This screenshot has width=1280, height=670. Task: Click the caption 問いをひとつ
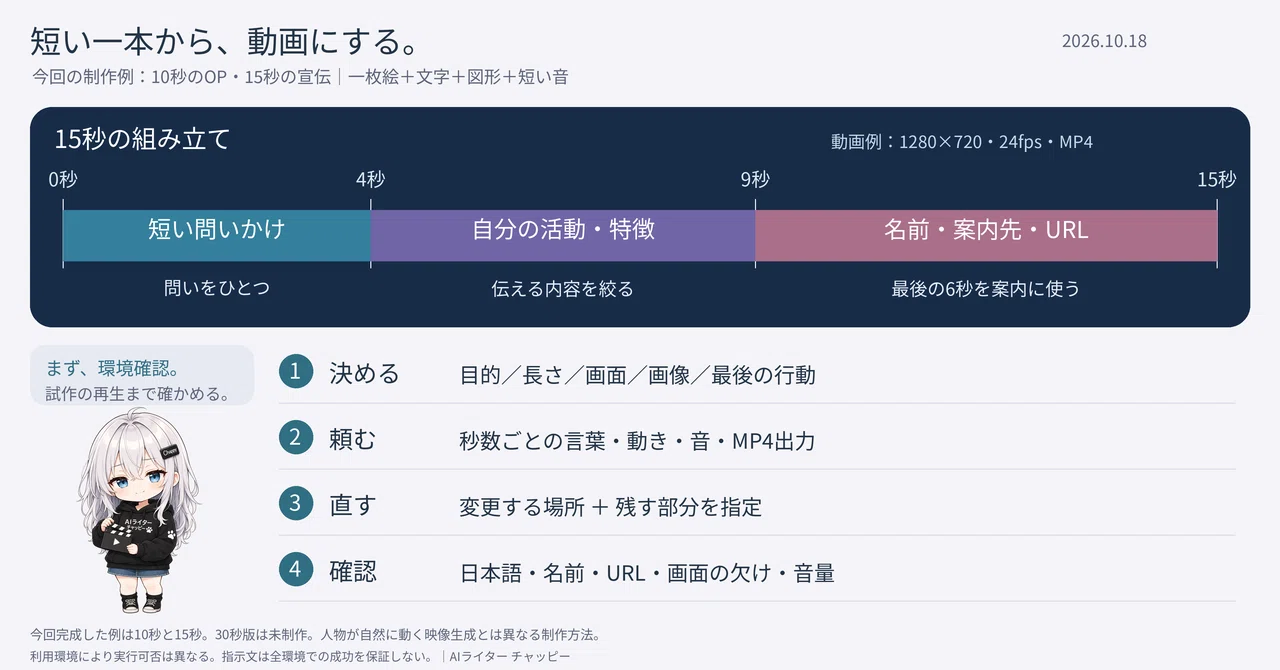tap(217, 288)
